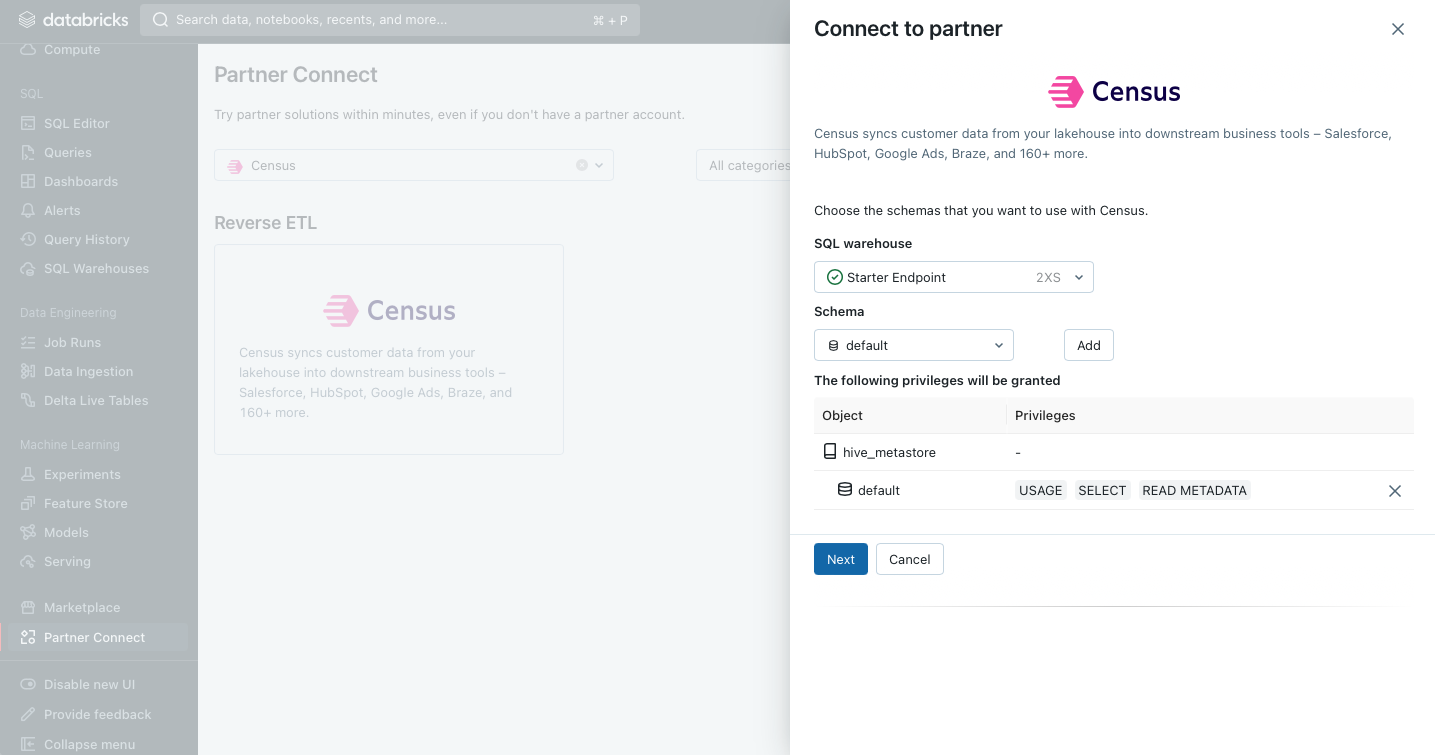Viewport: 1435px width, 755px height.
Task: Click the Compute cloud icon
Action: click(x=28, y=49)
